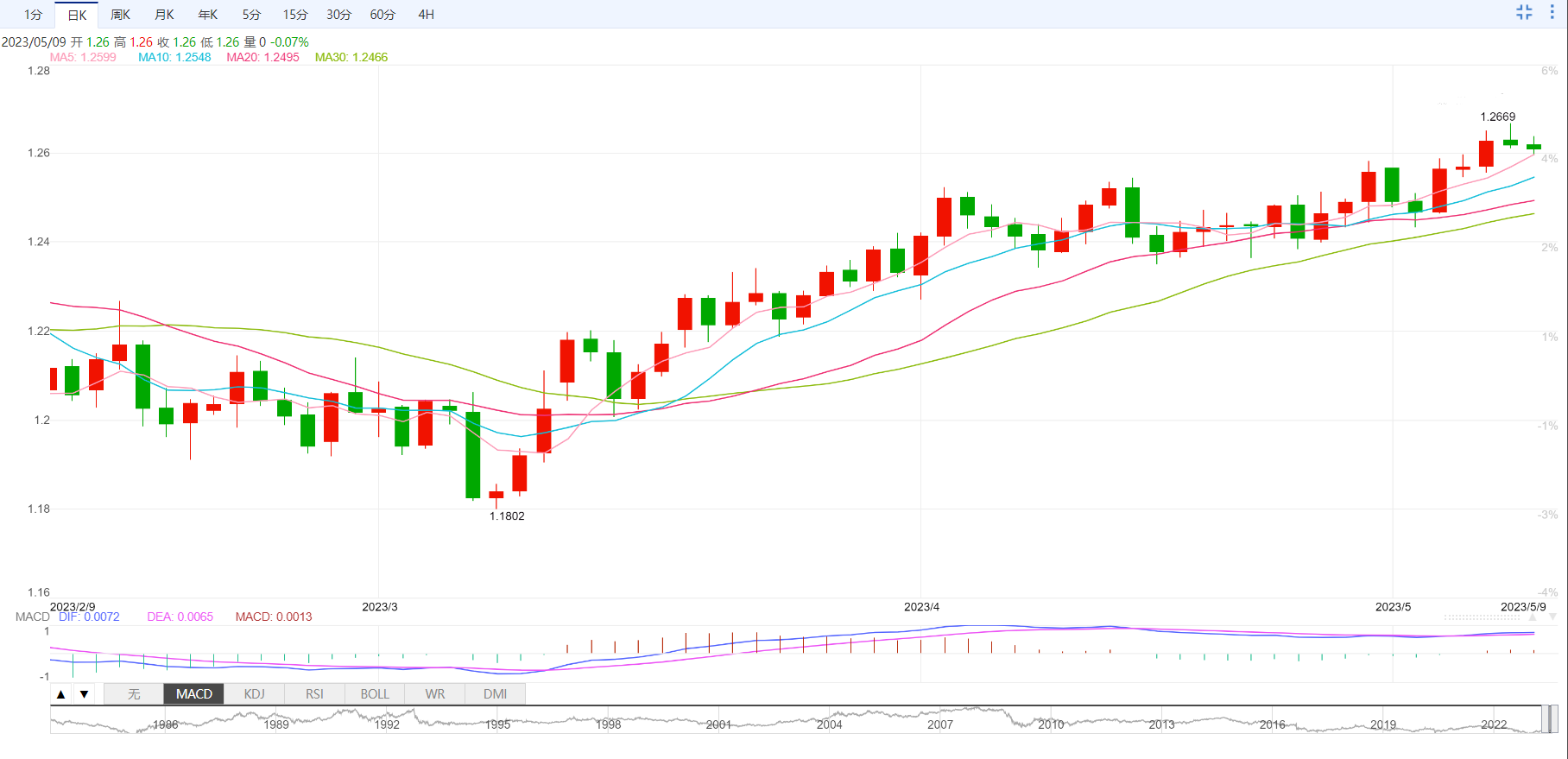Click the 1.2669 high price label
1568x759 pixels.
pyautogui.click(x=1497, y=117)
